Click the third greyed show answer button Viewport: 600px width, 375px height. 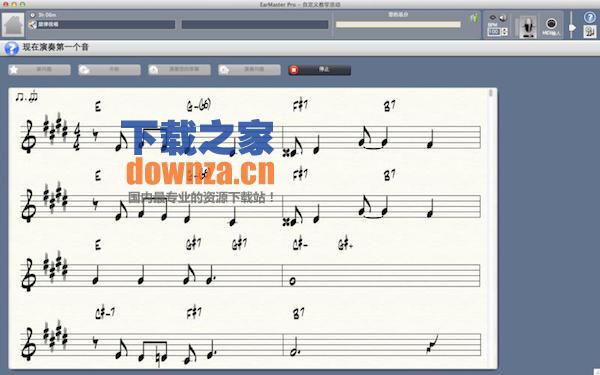(179, 70)
